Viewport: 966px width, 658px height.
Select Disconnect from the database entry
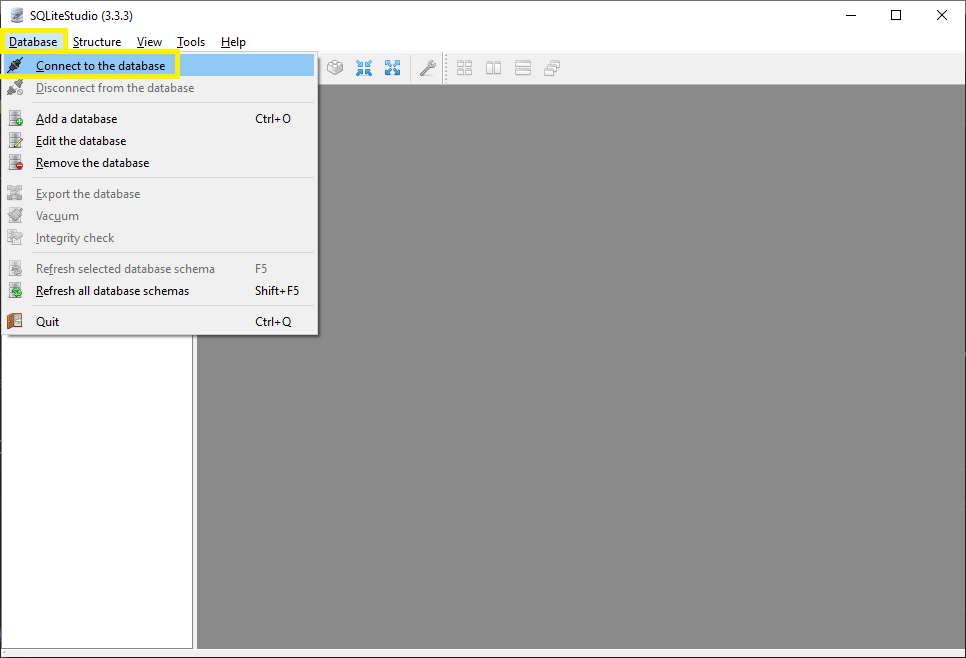click(x=159, y=88)
